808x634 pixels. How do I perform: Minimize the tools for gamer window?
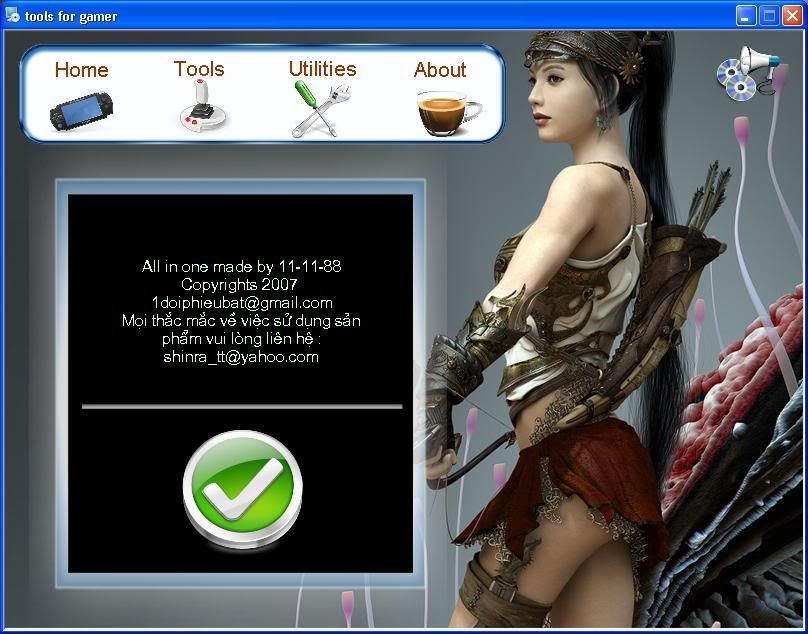746,16
